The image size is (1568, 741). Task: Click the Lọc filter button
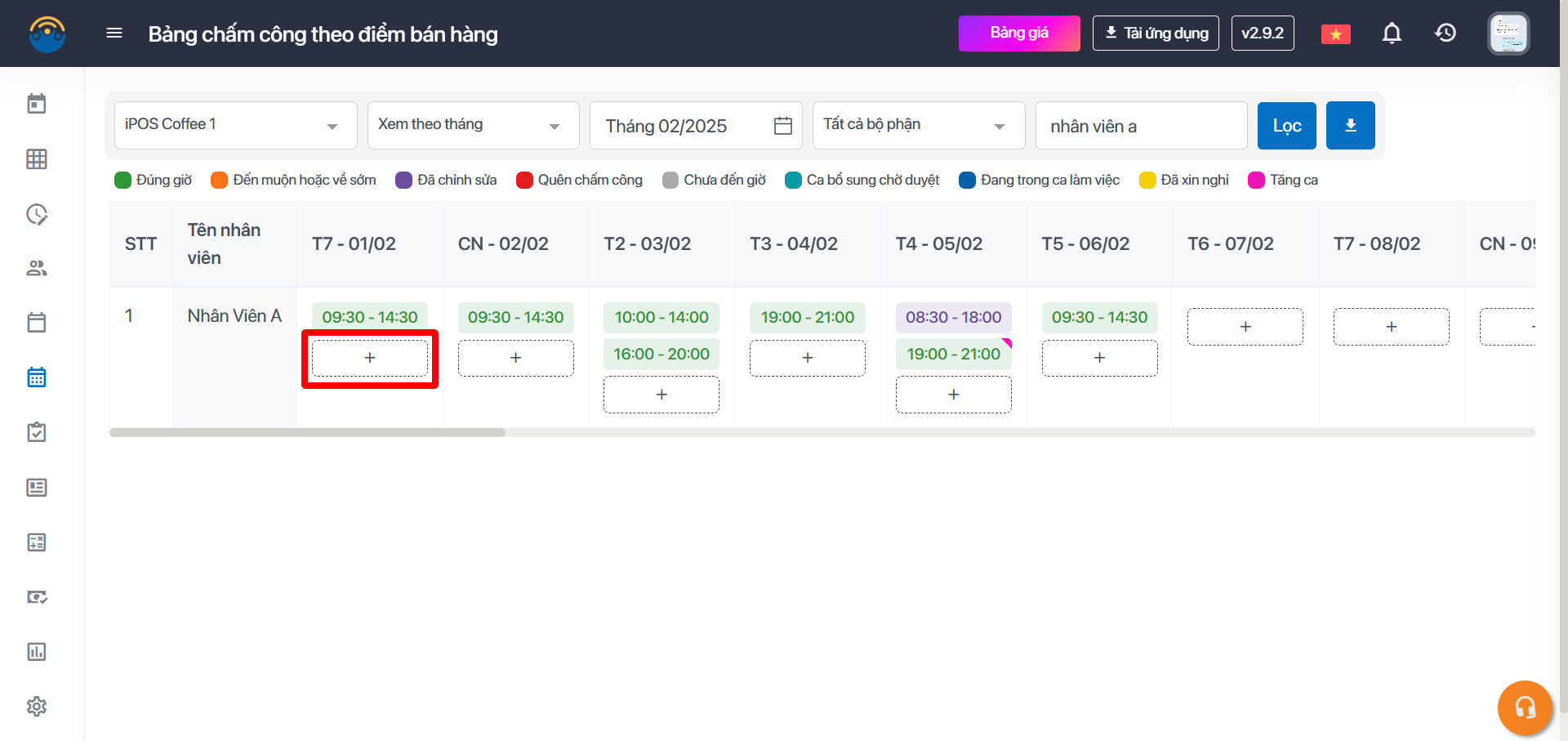[x=1286, y=126]
